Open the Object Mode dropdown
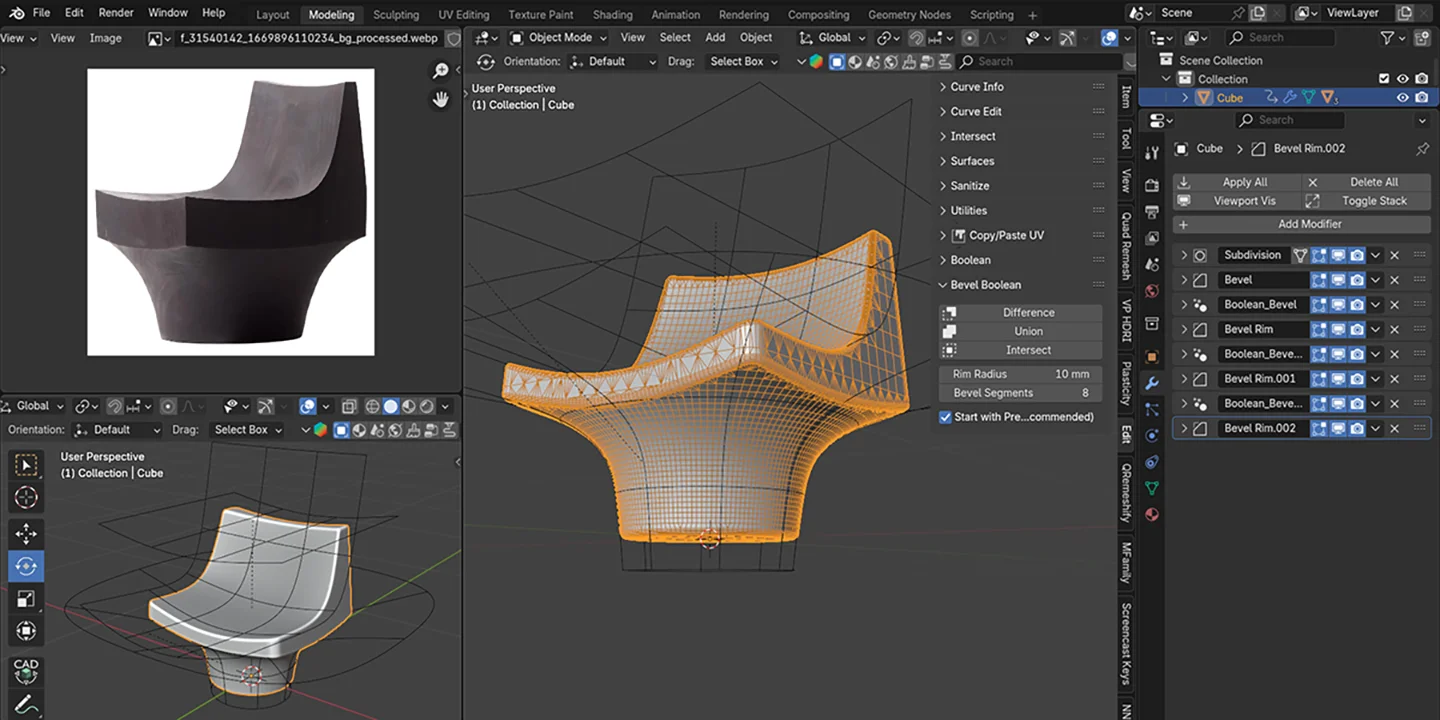The image size is (1440, 720). [556, 37]
